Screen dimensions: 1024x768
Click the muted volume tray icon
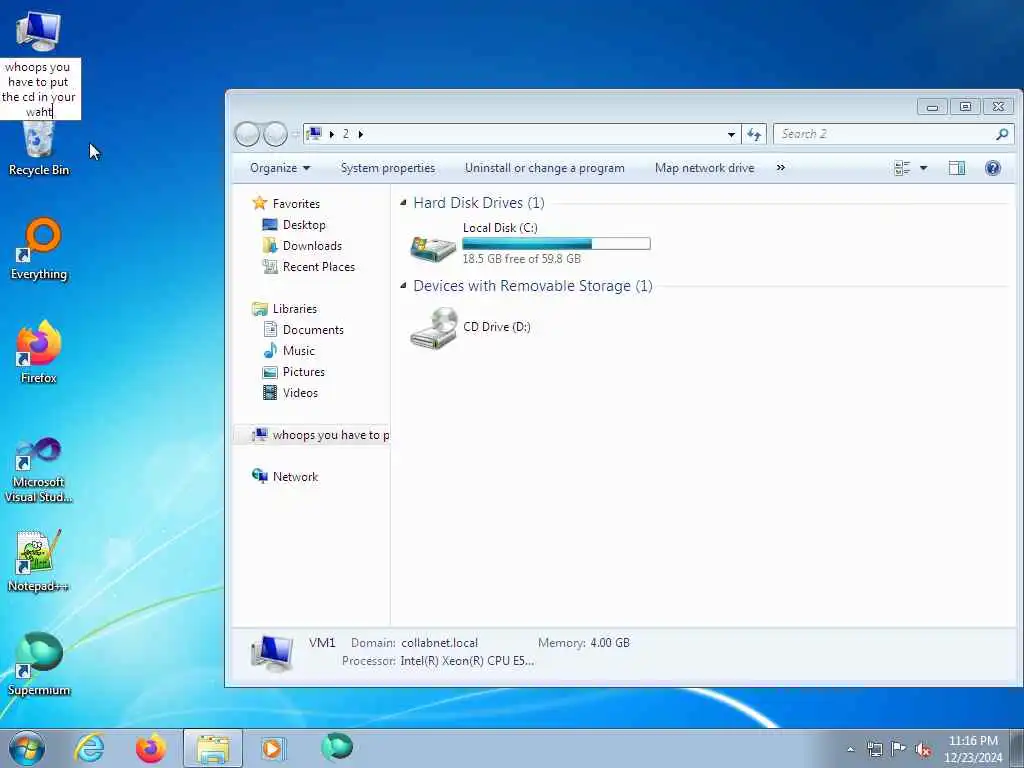[x=923, y=749]
